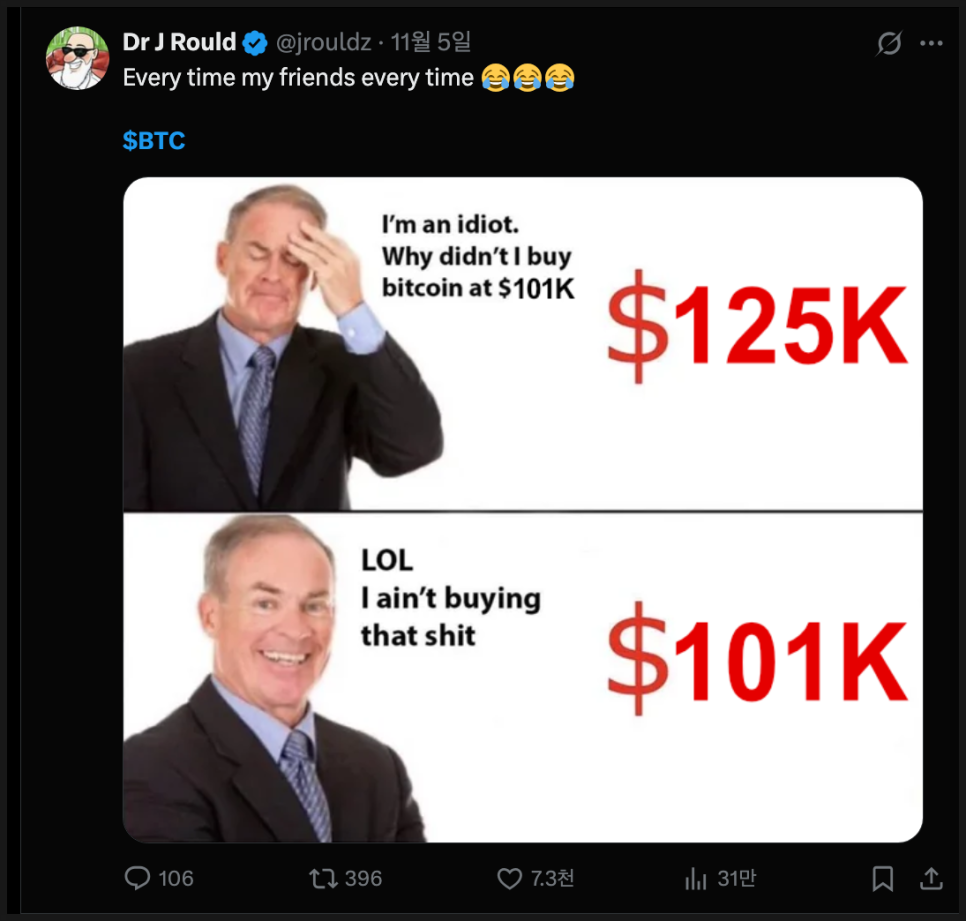
Task: Bookmark this tweet
Action: click(883, 878)
